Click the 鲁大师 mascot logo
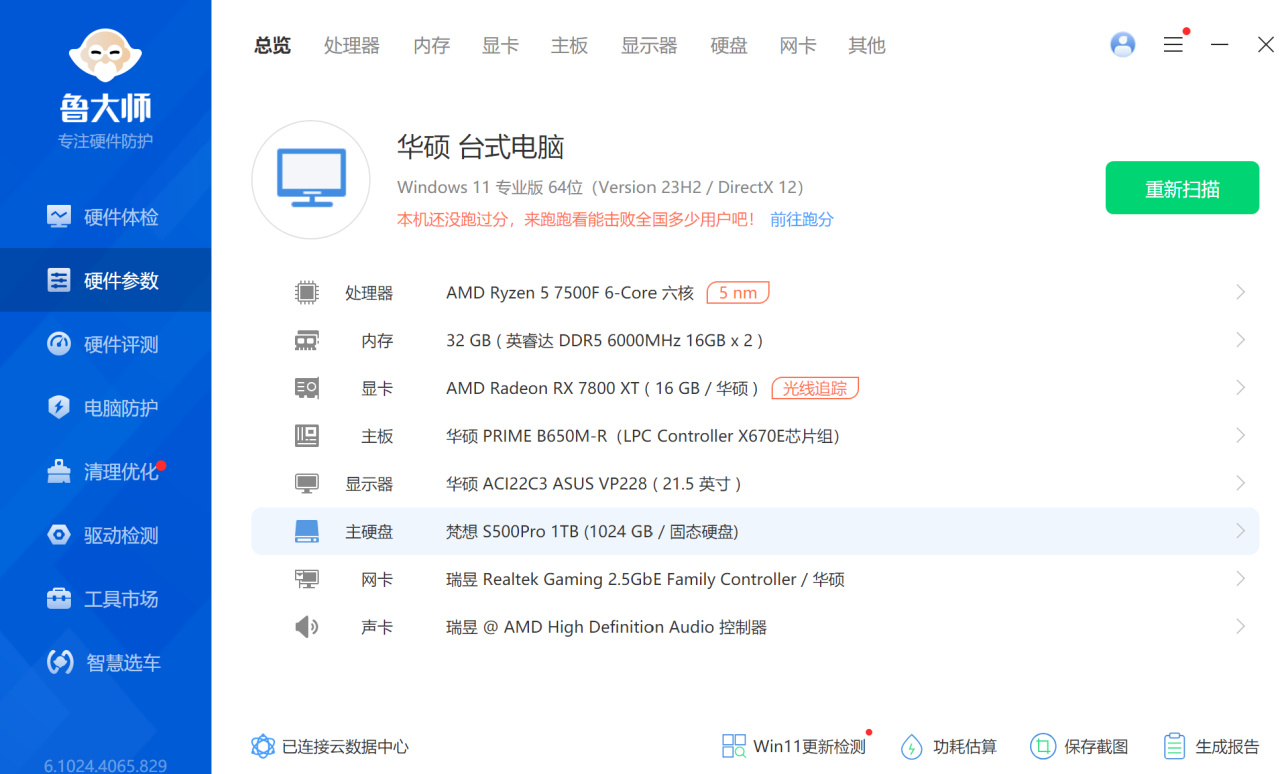 click(105, 55)
